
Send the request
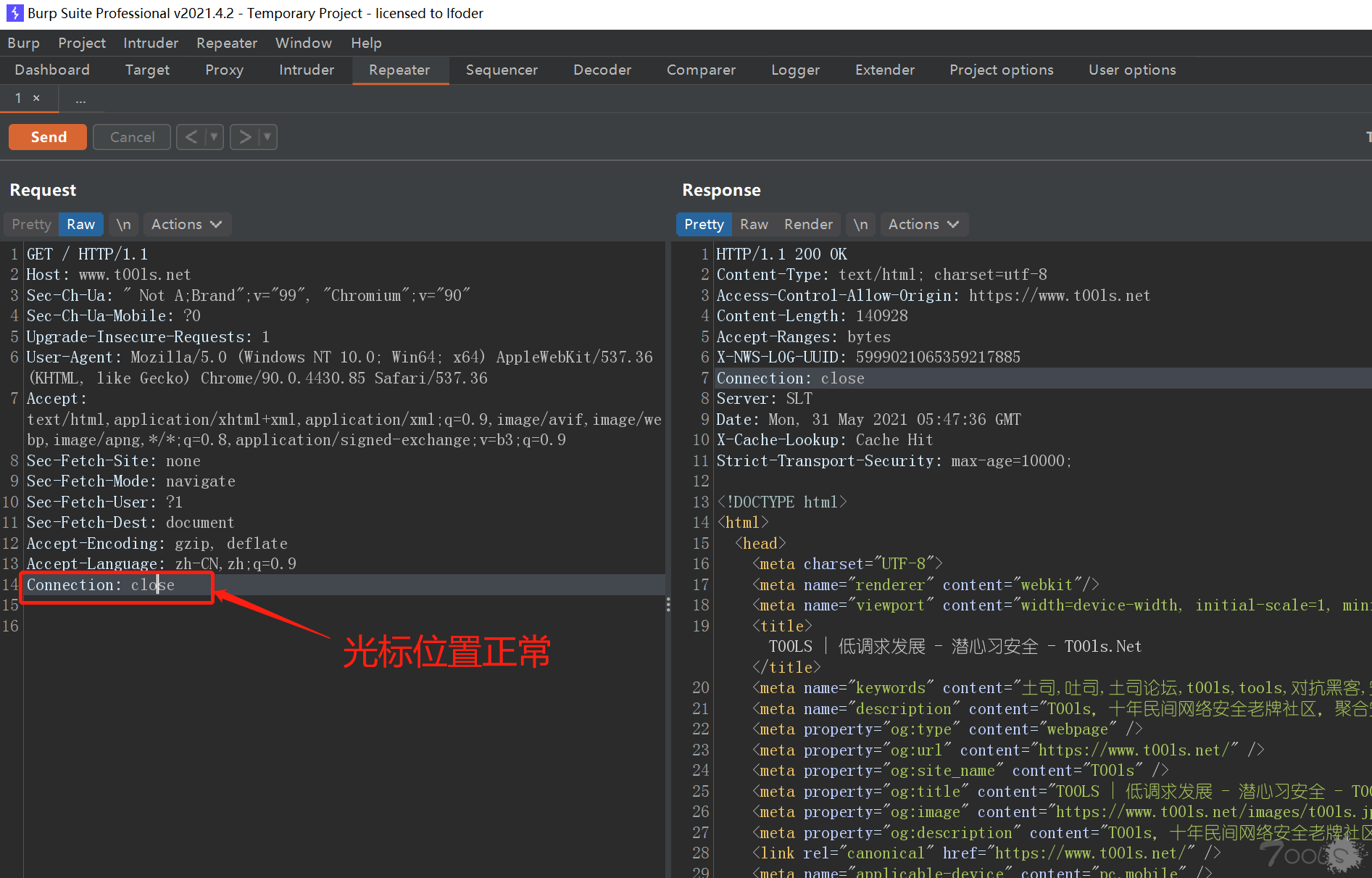coord(48,137)
